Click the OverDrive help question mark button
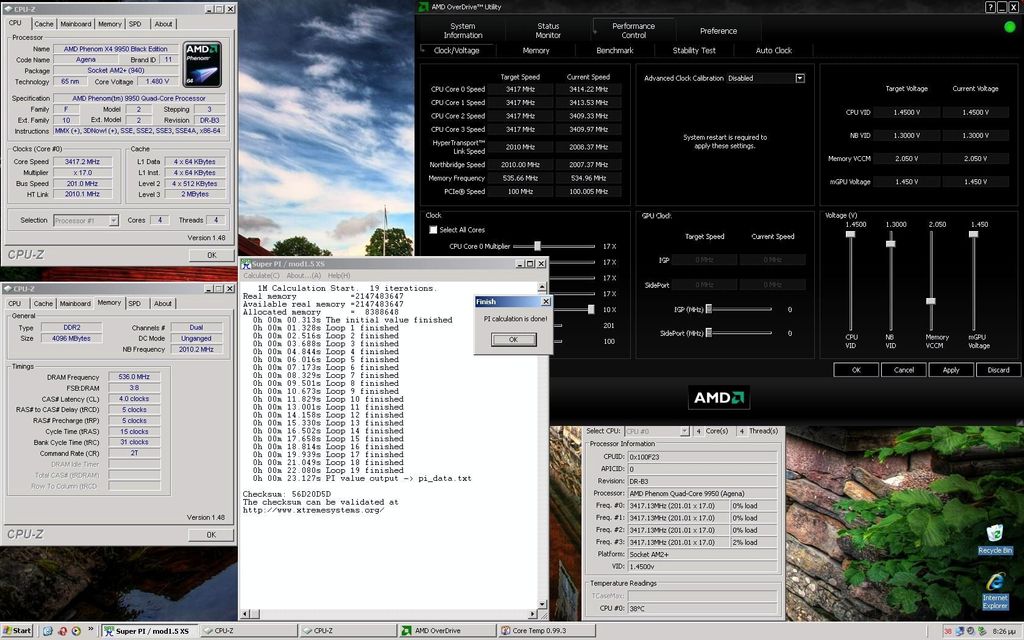Viewport: 1024px width, 640px height. pos(991,7)
